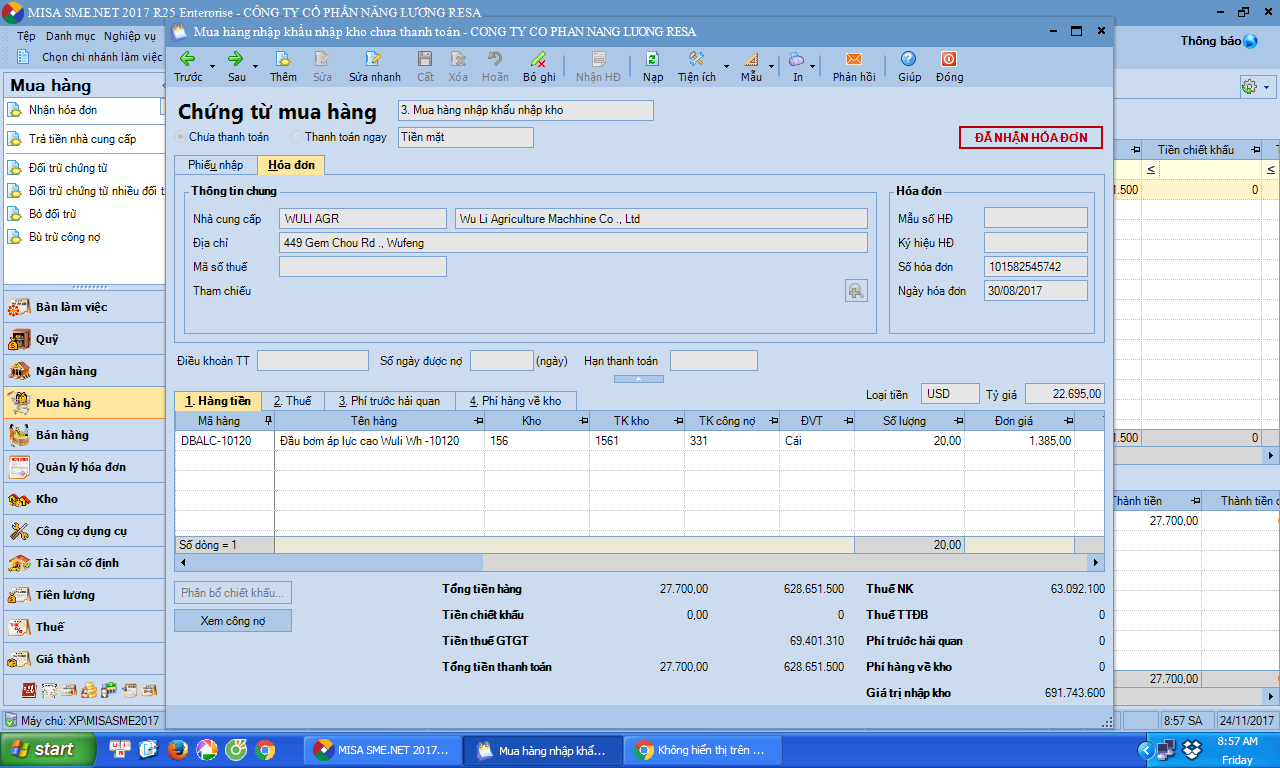Click the Xem công nợ button
The image size is (1280, 768).
(x=233, y=621)
